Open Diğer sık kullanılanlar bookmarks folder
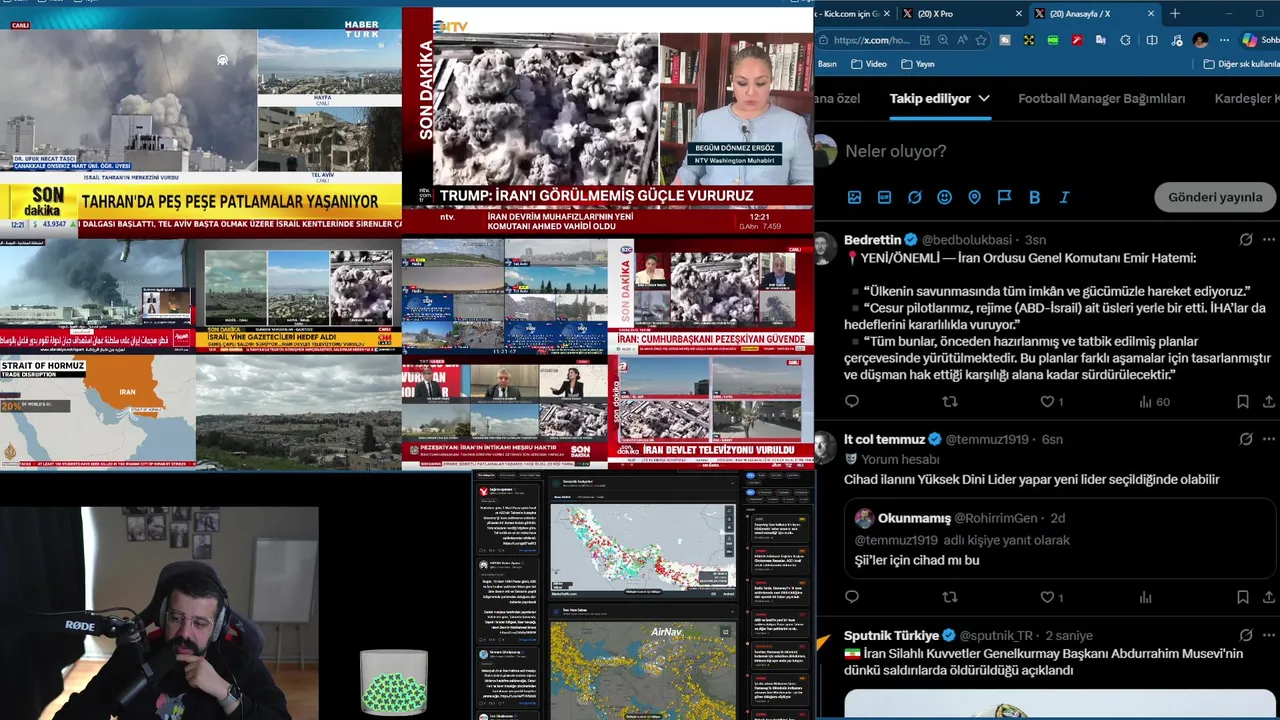The width and height of the screenshot is (1280, 720). point(1241,64)
